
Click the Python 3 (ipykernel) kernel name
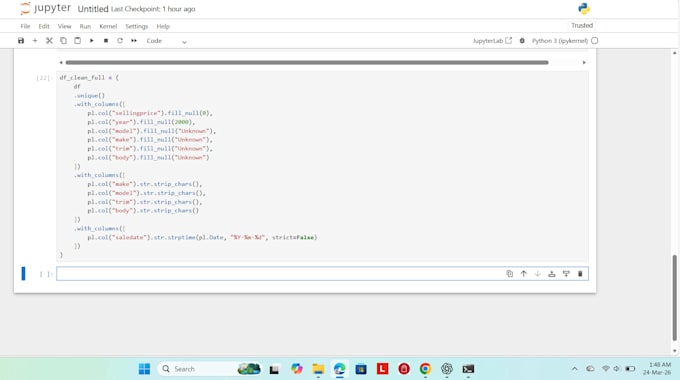(x=560, y=41)
